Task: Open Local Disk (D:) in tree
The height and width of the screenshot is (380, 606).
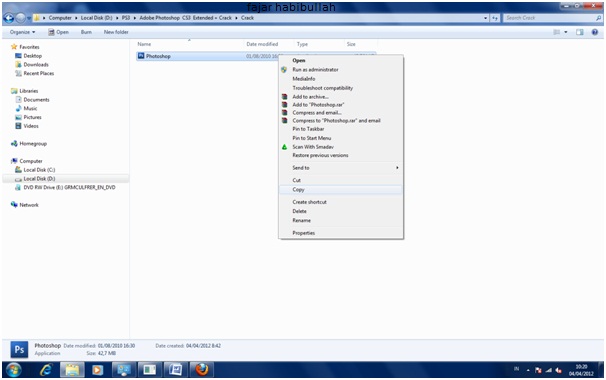Action: [x=39, y=179]
